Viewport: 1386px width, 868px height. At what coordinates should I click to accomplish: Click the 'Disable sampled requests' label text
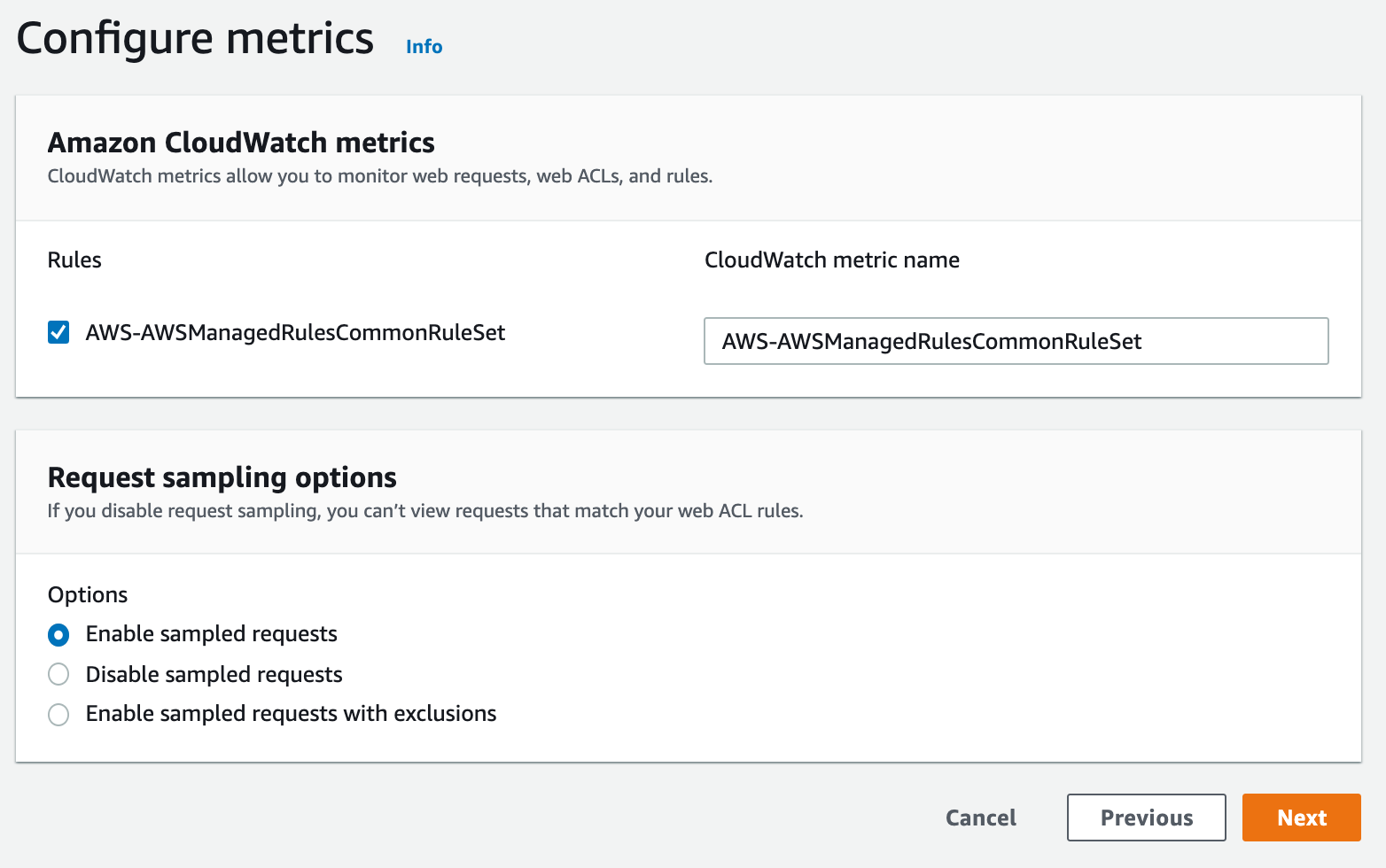(214, 675)
